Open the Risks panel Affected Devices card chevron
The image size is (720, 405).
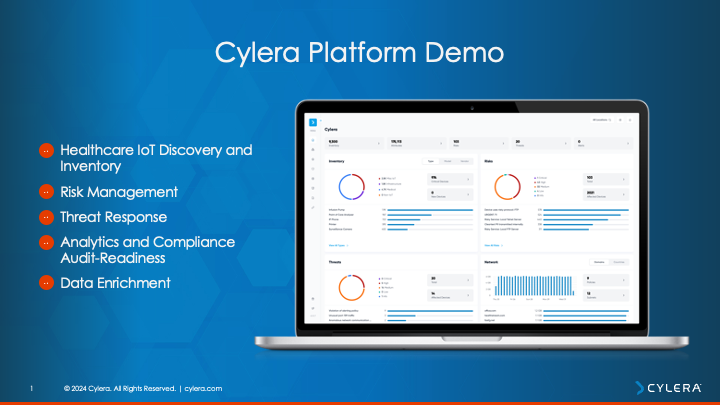[624, 195]
